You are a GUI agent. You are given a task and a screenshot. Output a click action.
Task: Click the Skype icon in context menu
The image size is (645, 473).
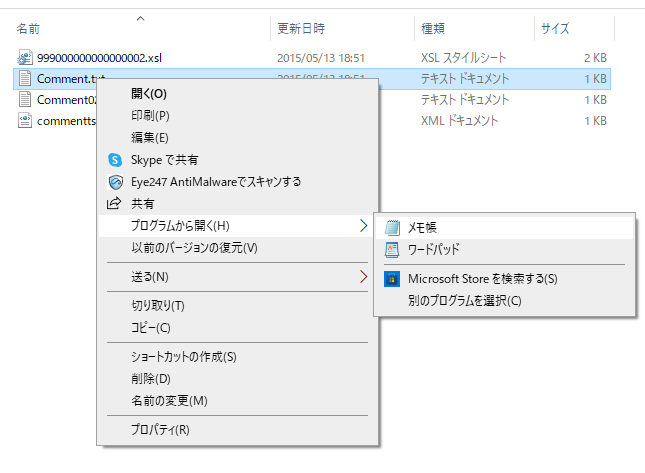coord(114,160)
